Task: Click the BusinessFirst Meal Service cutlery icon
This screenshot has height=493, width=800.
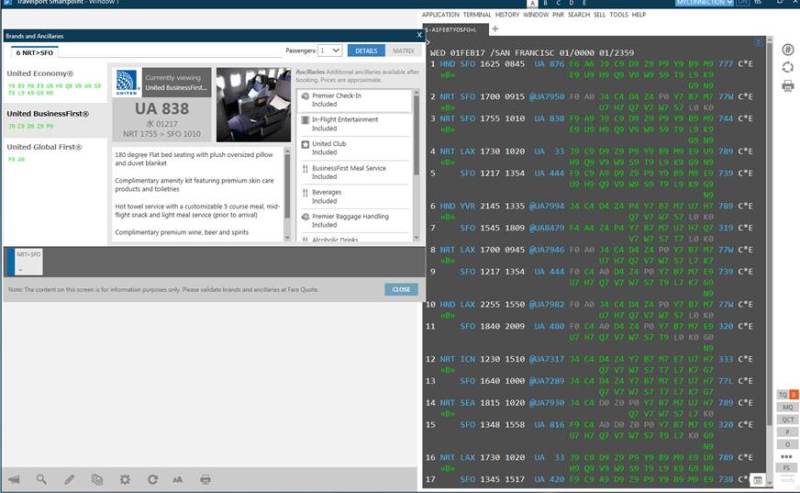Action: [305, 168]
